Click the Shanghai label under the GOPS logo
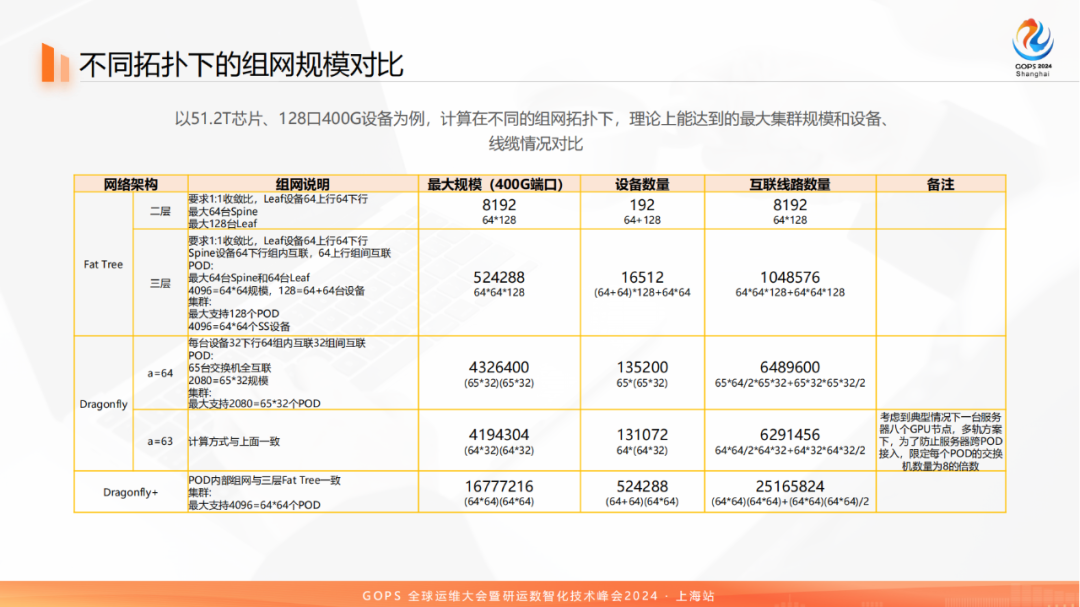The width and height of the screenshot is (1080, 607). (1031, 71)
